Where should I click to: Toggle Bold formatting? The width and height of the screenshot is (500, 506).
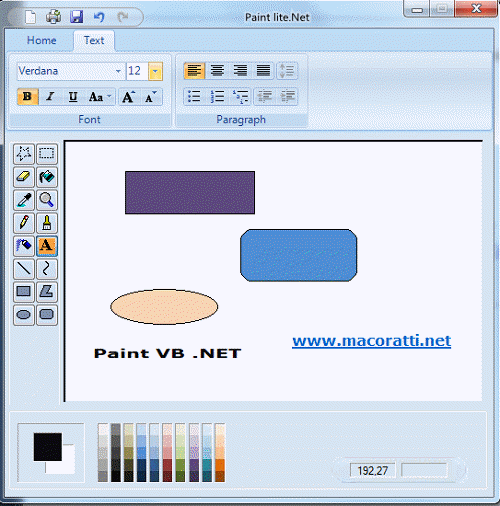pyautogui.click(x=27, y=97)
